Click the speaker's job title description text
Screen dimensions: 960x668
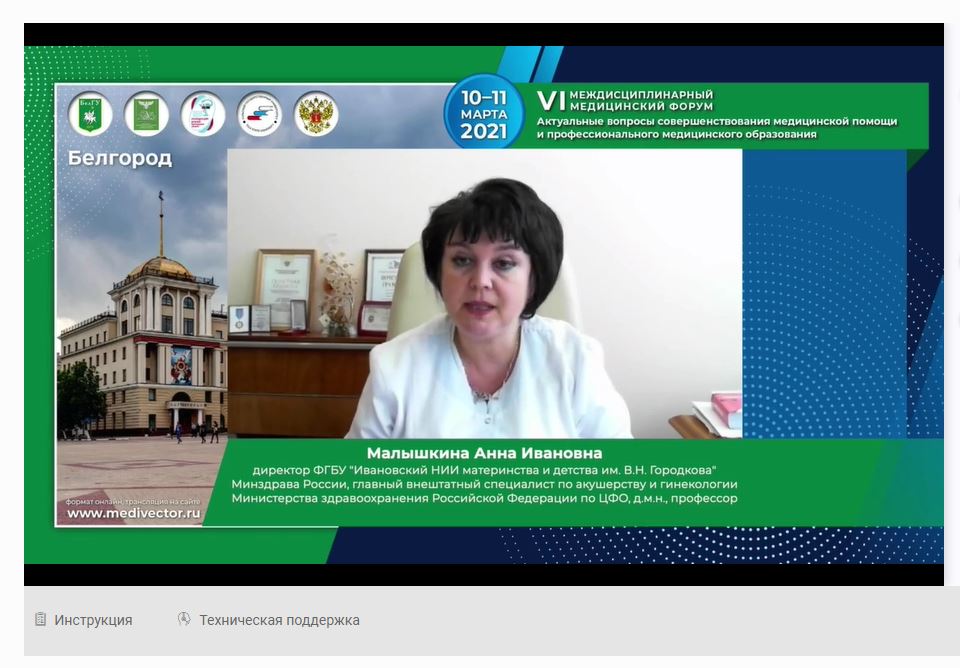(x=484, y=484)
